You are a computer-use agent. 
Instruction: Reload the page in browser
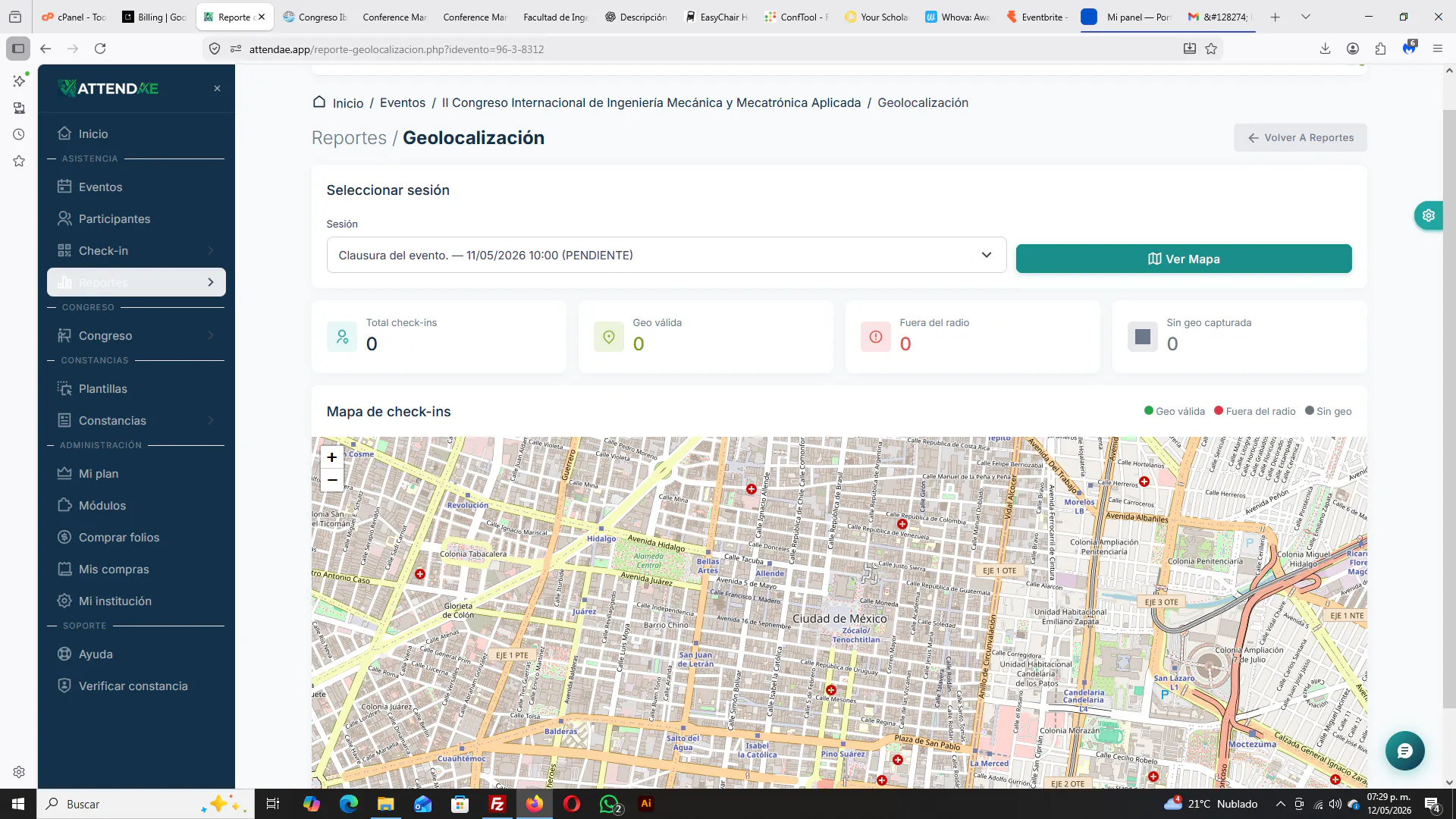[100, 49]
